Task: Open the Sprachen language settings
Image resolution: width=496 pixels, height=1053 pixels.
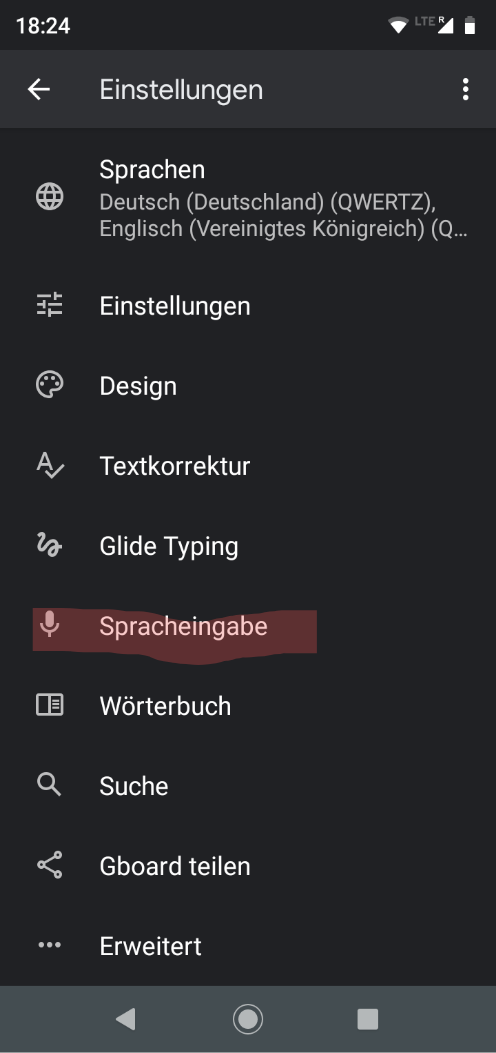Action: coord(248,198)
